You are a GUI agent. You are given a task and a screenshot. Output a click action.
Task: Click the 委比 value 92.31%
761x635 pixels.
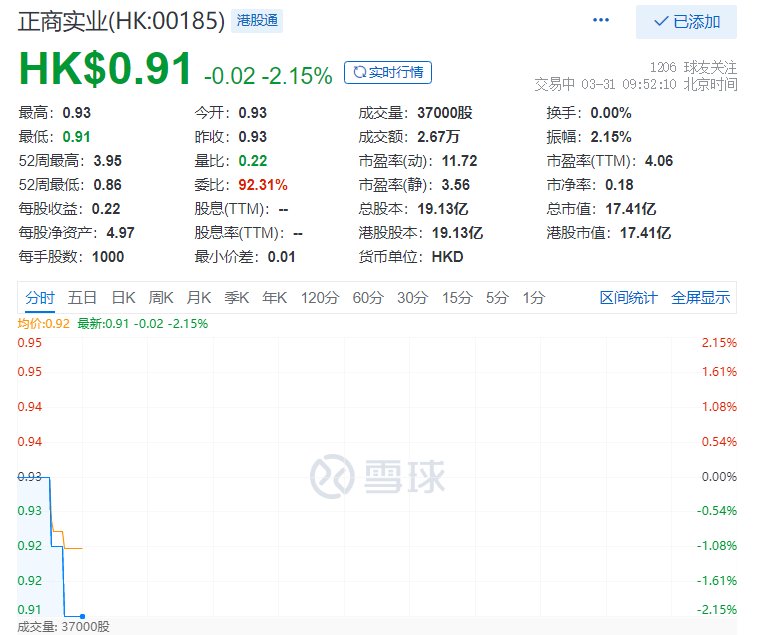263,185
